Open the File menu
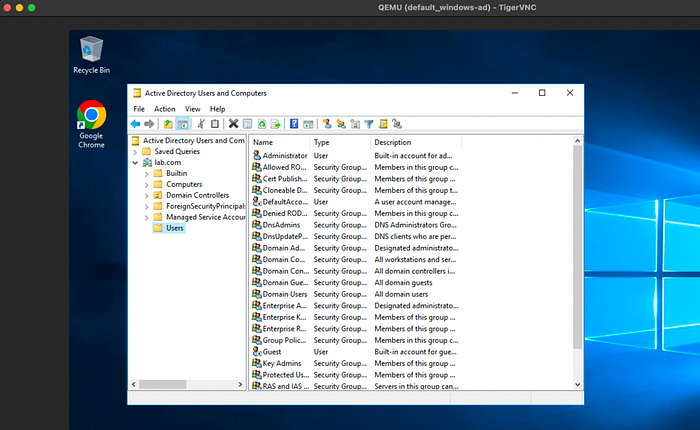 tap(139, 109)
